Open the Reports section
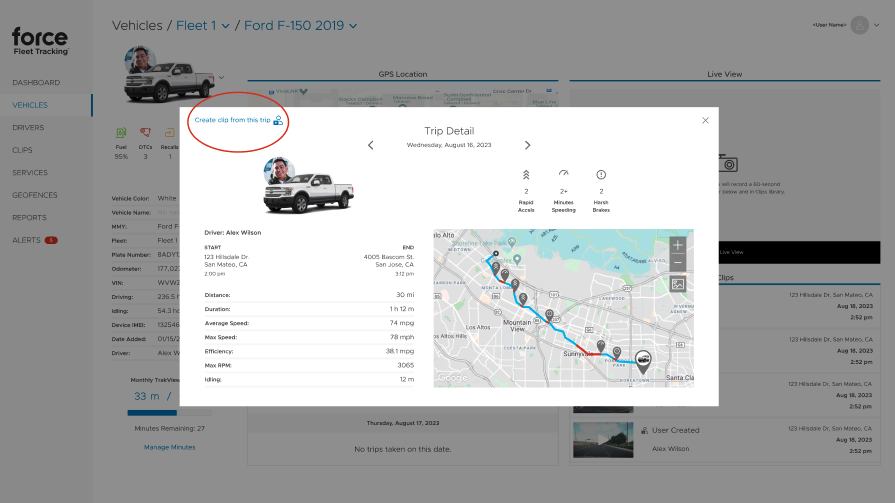The width and height of the screenshot is (895, 503). 29,218
